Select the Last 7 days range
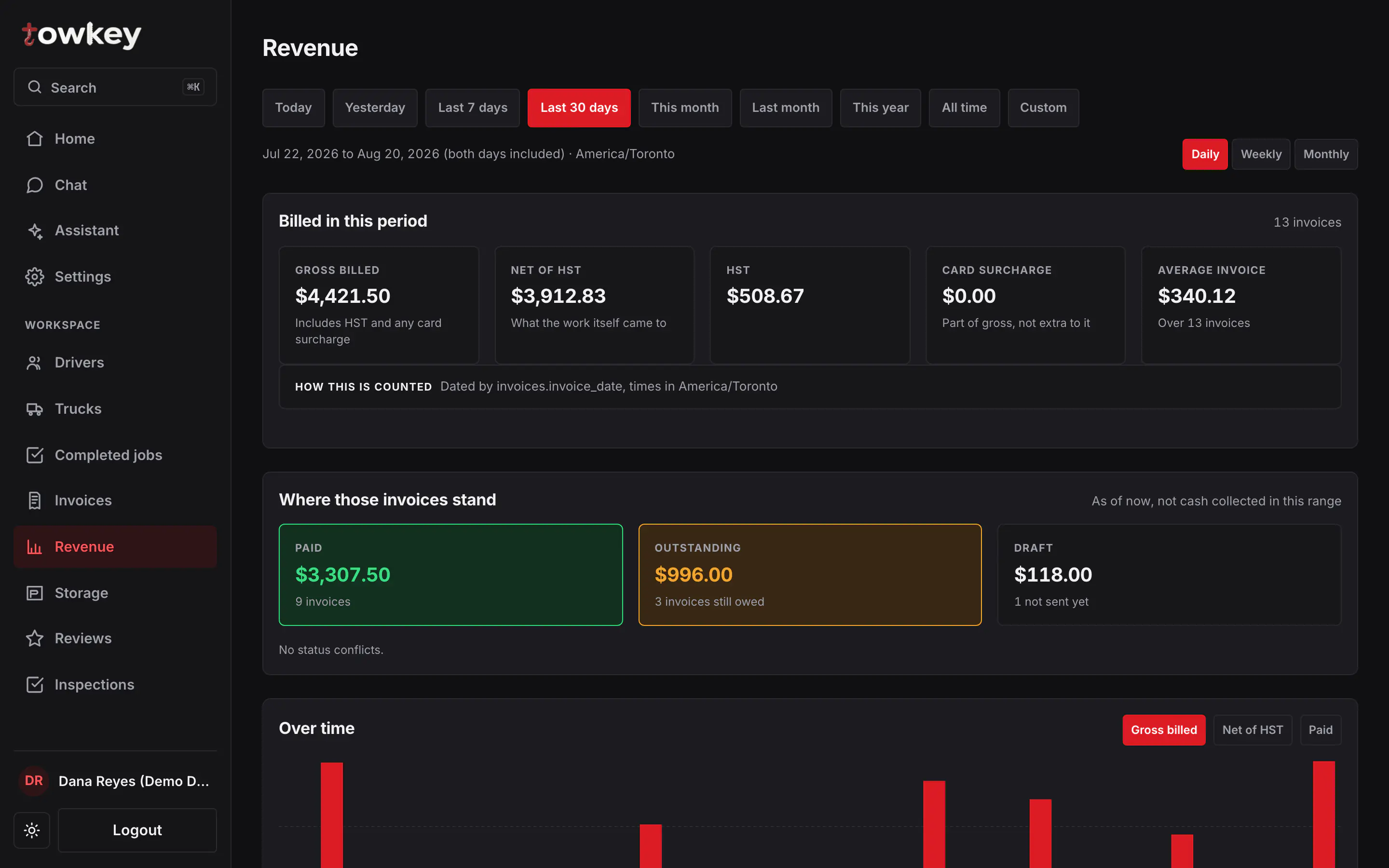The width and height of the screenshot is (1389, 868). [x=472, y=108]
